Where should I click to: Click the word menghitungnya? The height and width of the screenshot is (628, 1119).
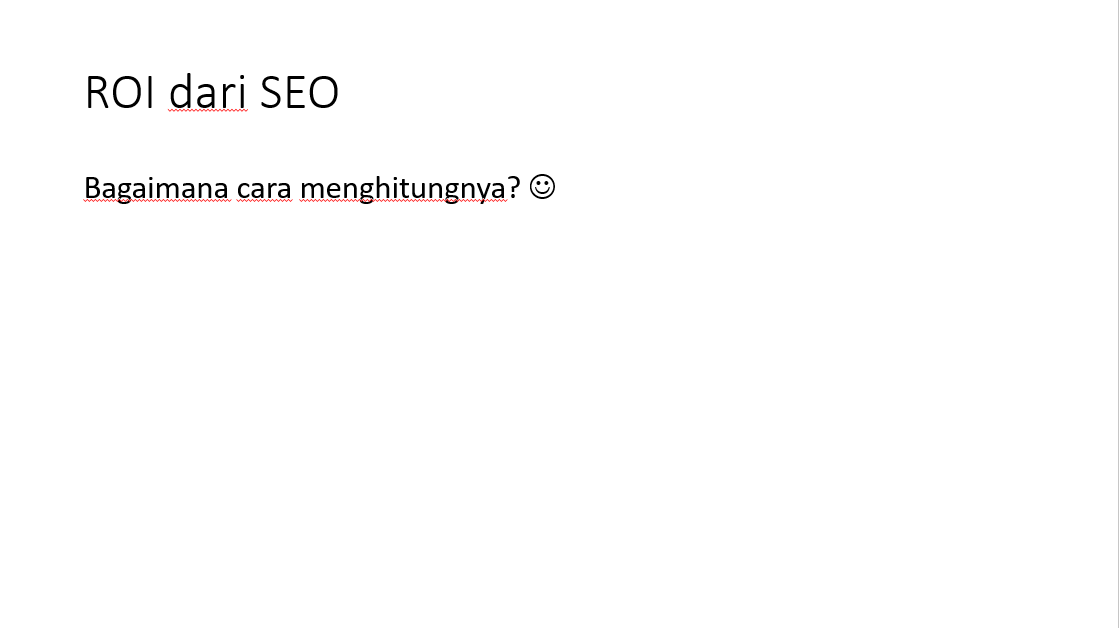pyautogui.click(x=403, y=188)
